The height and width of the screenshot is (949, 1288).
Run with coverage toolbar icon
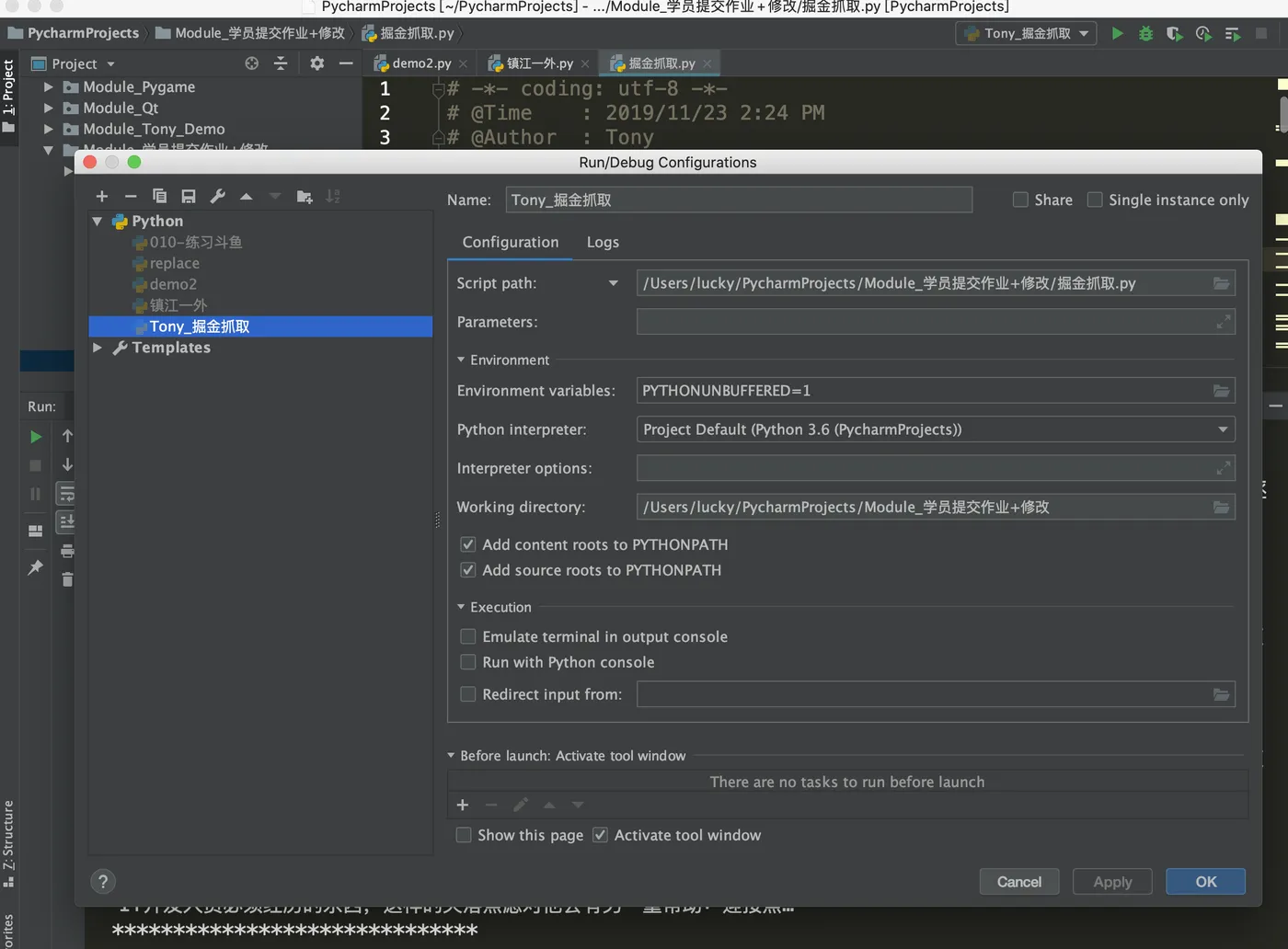[1174, 33]
